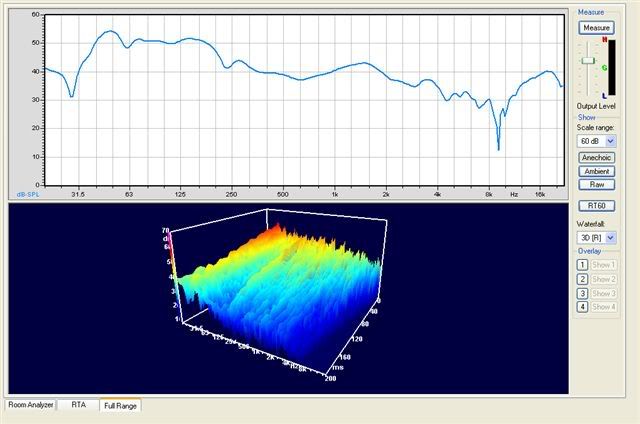This screenshot has height=424, width=640.
Task: Store to overlay slot 1
Action: pos(582,265)
